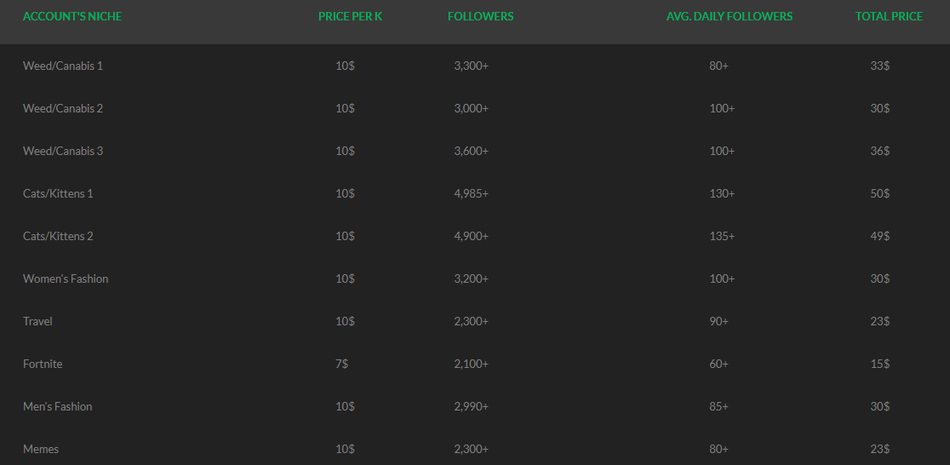Viewport: 950px width, 465px height.
Task: Click the Followers column header
Action: pos(480,17)
